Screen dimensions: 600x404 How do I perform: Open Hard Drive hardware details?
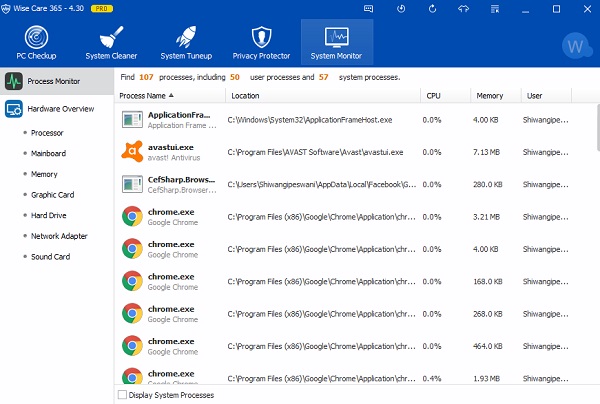(49, 215)
